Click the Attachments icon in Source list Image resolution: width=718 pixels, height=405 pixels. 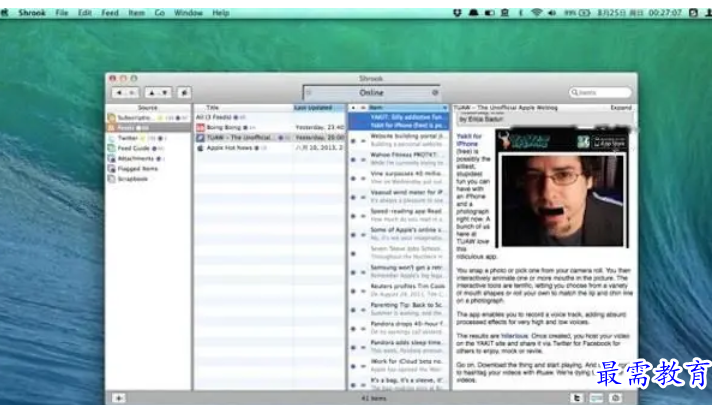coord(111,159)
